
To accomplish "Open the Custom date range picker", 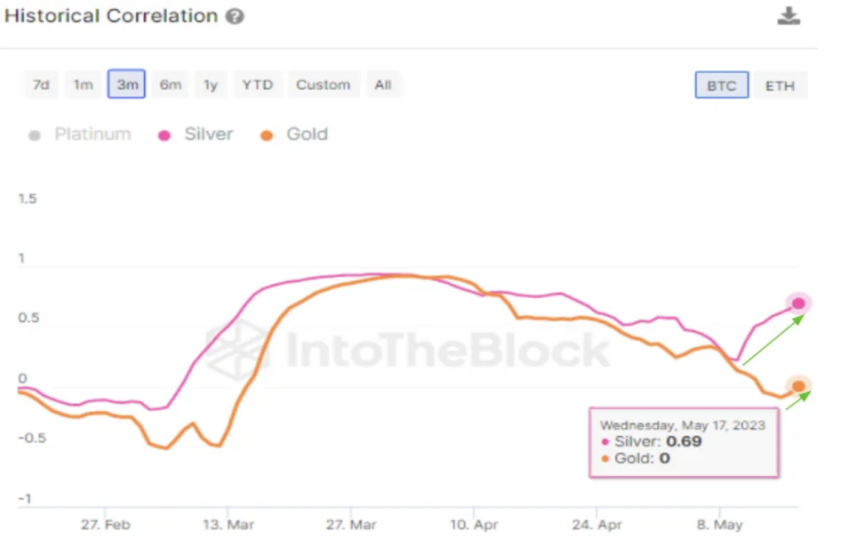I will [x=324, y=85].
